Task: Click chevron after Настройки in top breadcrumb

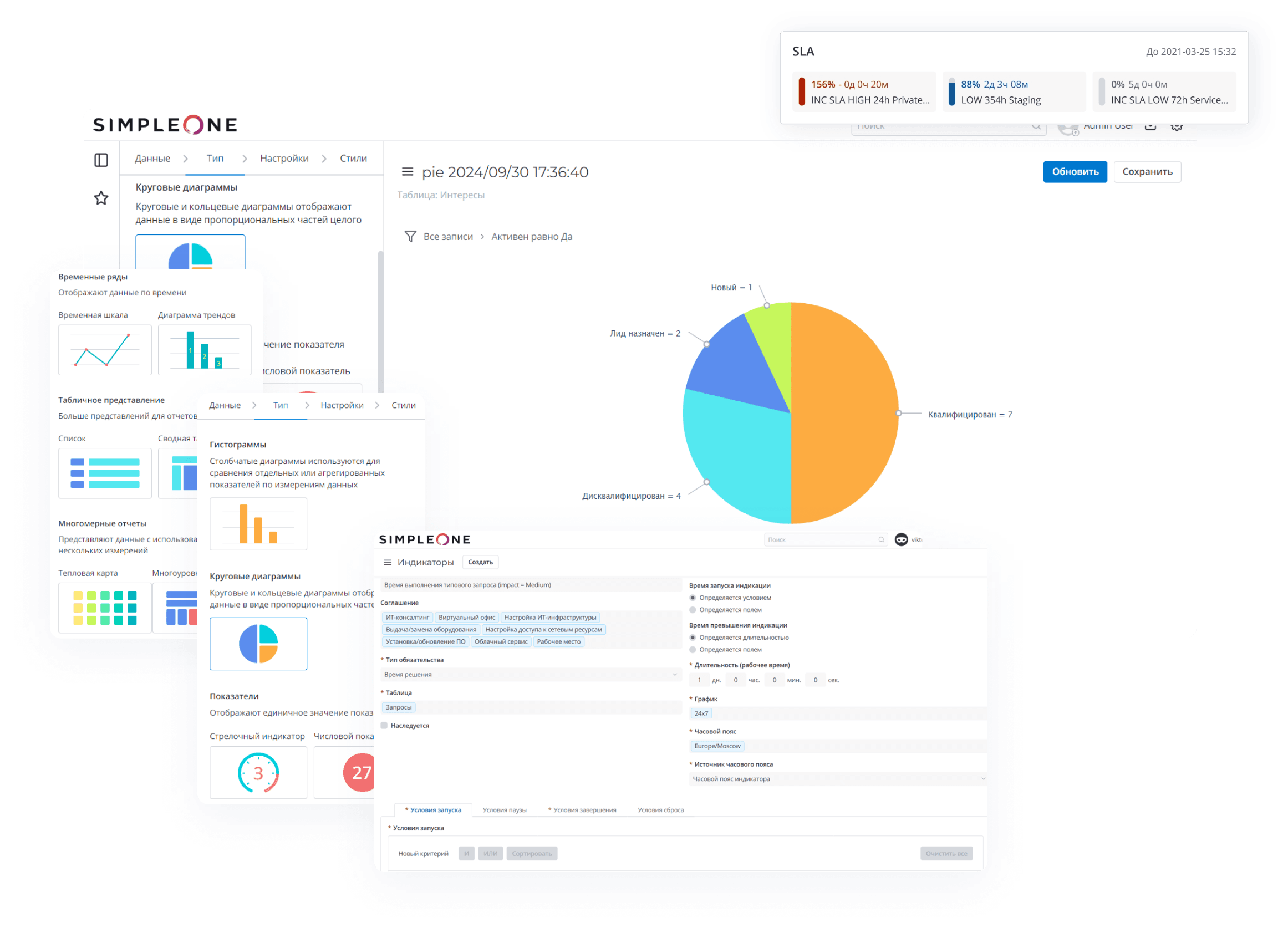Action: 324,159
